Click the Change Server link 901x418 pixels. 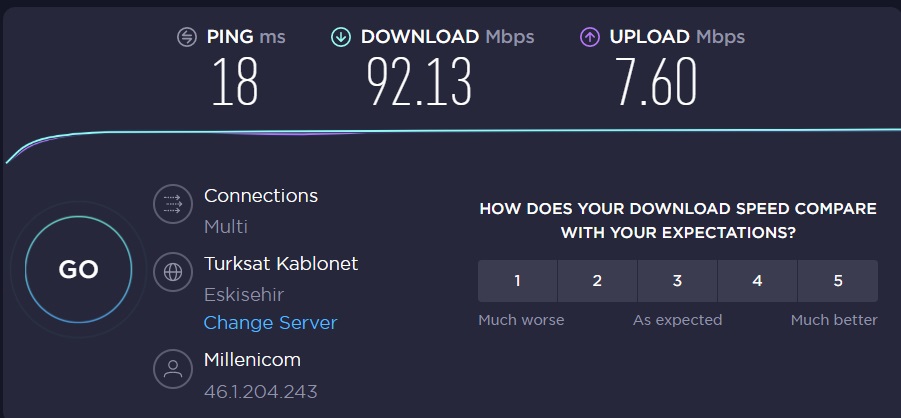(x=270, y=323)
